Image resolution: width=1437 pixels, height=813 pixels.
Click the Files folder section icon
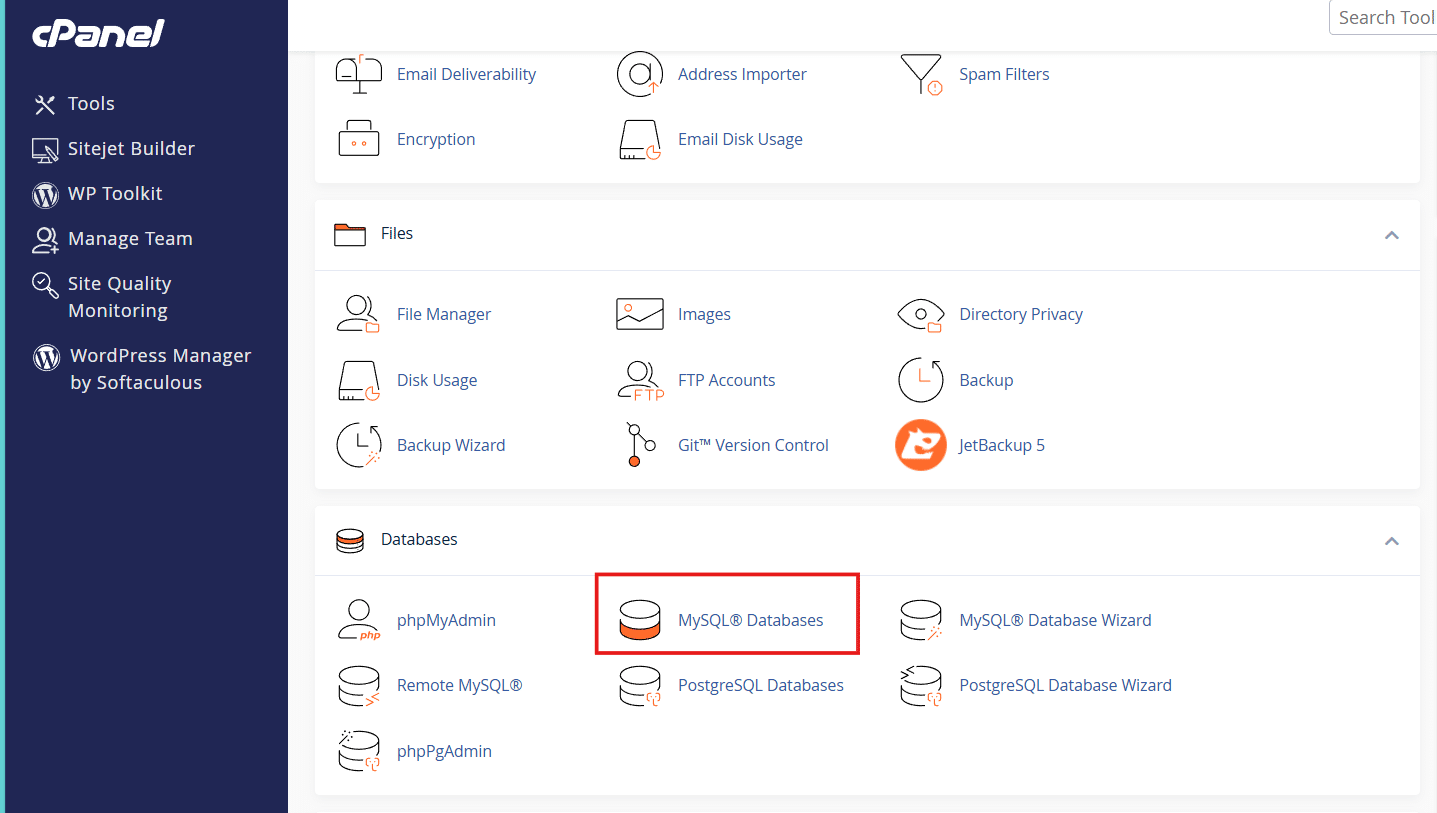[350, 234]
